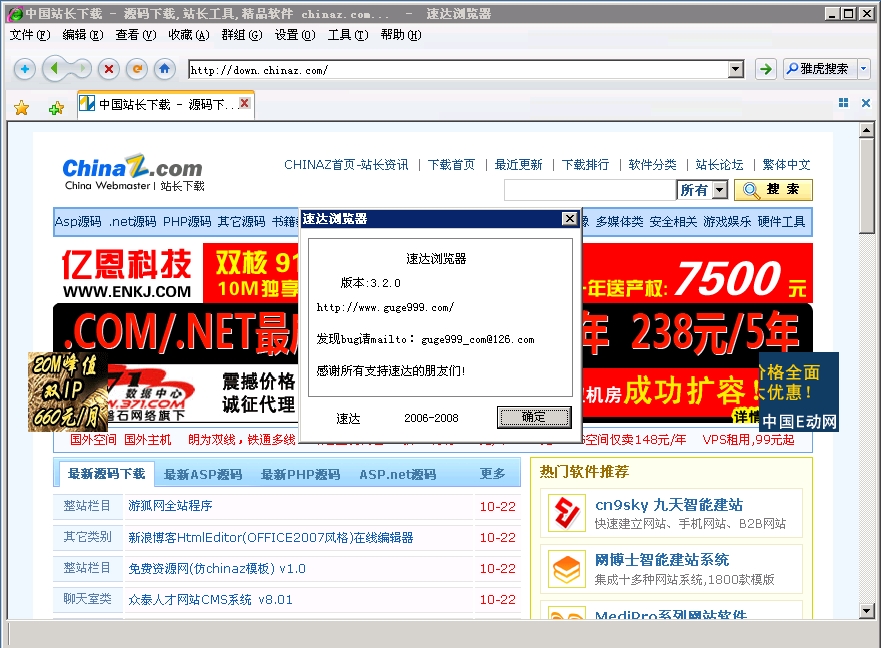Open the 所有 category dropdown
Image resolution: width=881 pixels, height=648 pixels.
(720, 190)
